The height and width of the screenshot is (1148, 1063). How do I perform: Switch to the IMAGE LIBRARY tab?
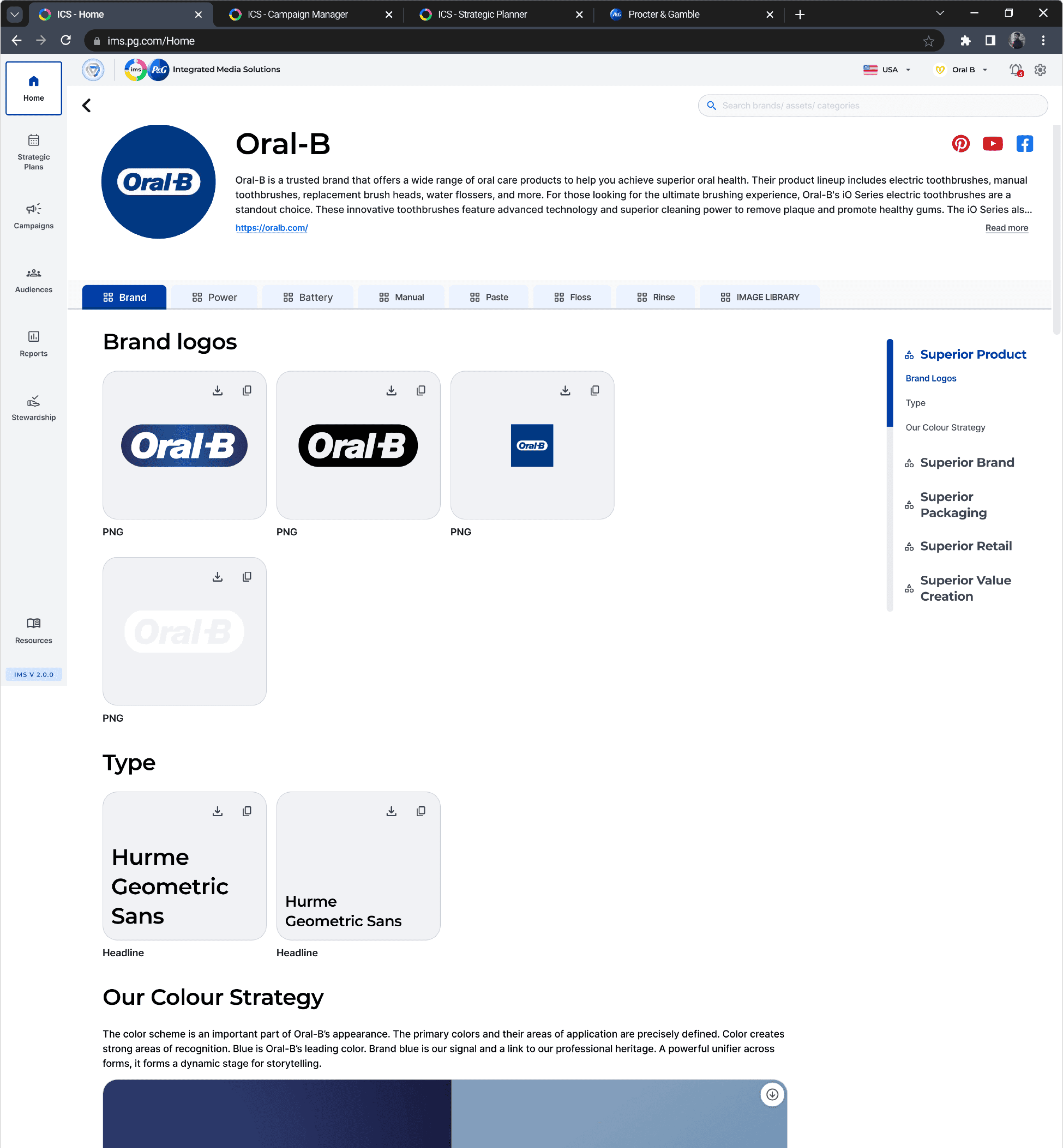pyautogui.click(x=759, y=297)
